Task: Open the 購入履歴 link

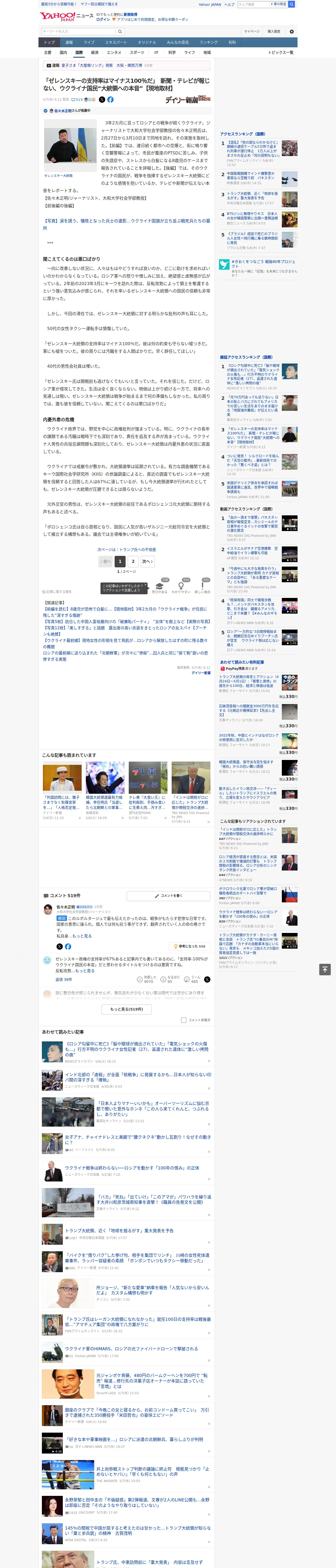Action: pyautogui.click(x=274, y=32)
